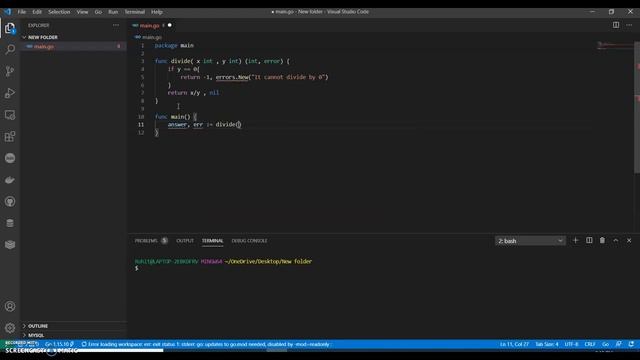Screen dimensions: 640x360
Task: Click the errors.New code text
Action: pos(232,77)
